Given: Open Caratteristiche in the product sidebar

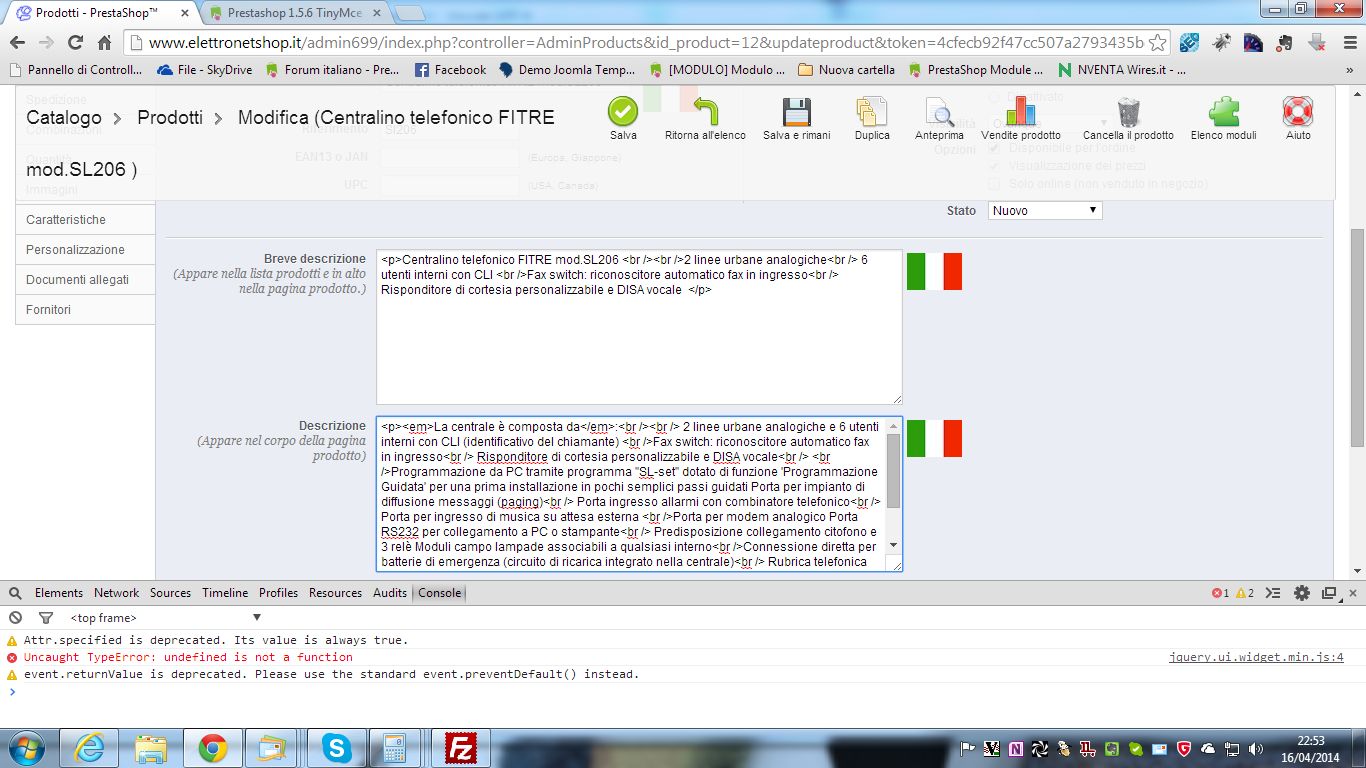Looking at the screenshot, I should [86, 220].
